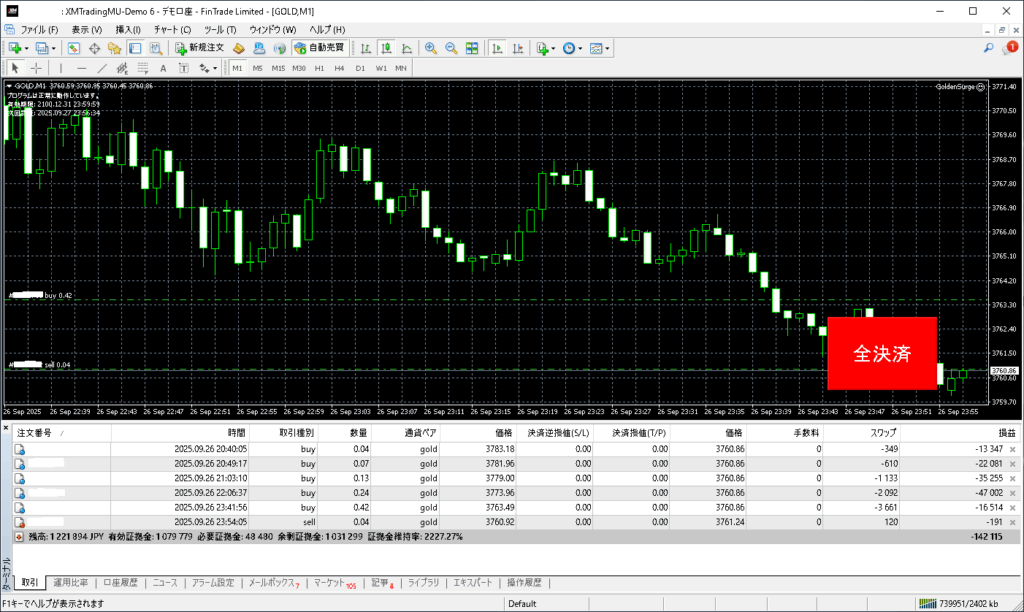Switch chart to bar chart mode

tap(365, 47)
